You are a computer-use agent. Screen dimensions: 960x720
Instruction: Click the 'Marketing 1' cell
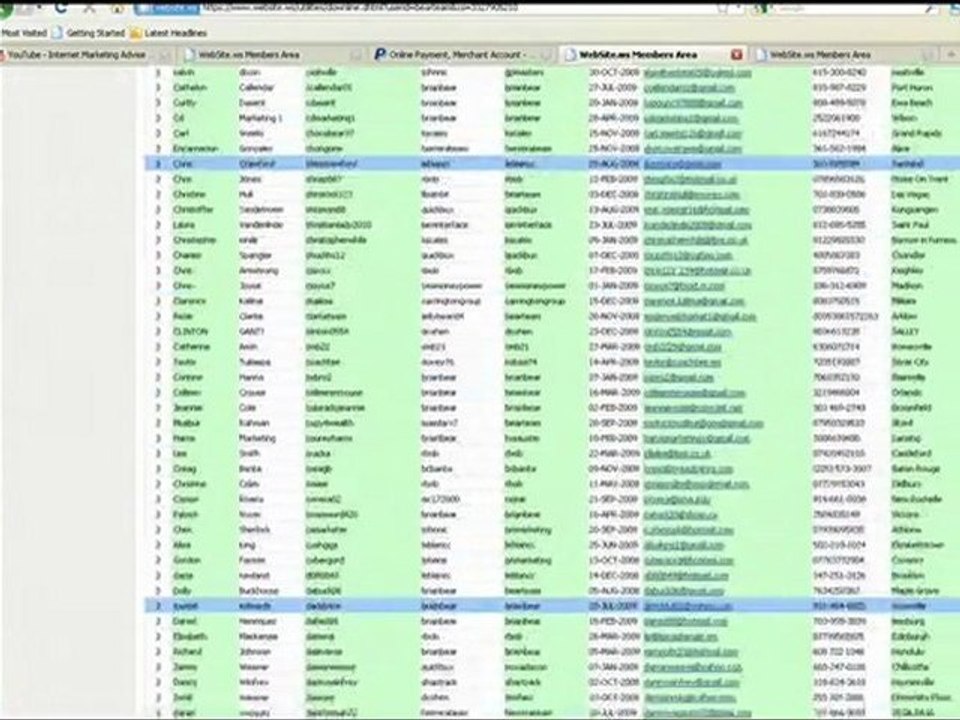261,118
